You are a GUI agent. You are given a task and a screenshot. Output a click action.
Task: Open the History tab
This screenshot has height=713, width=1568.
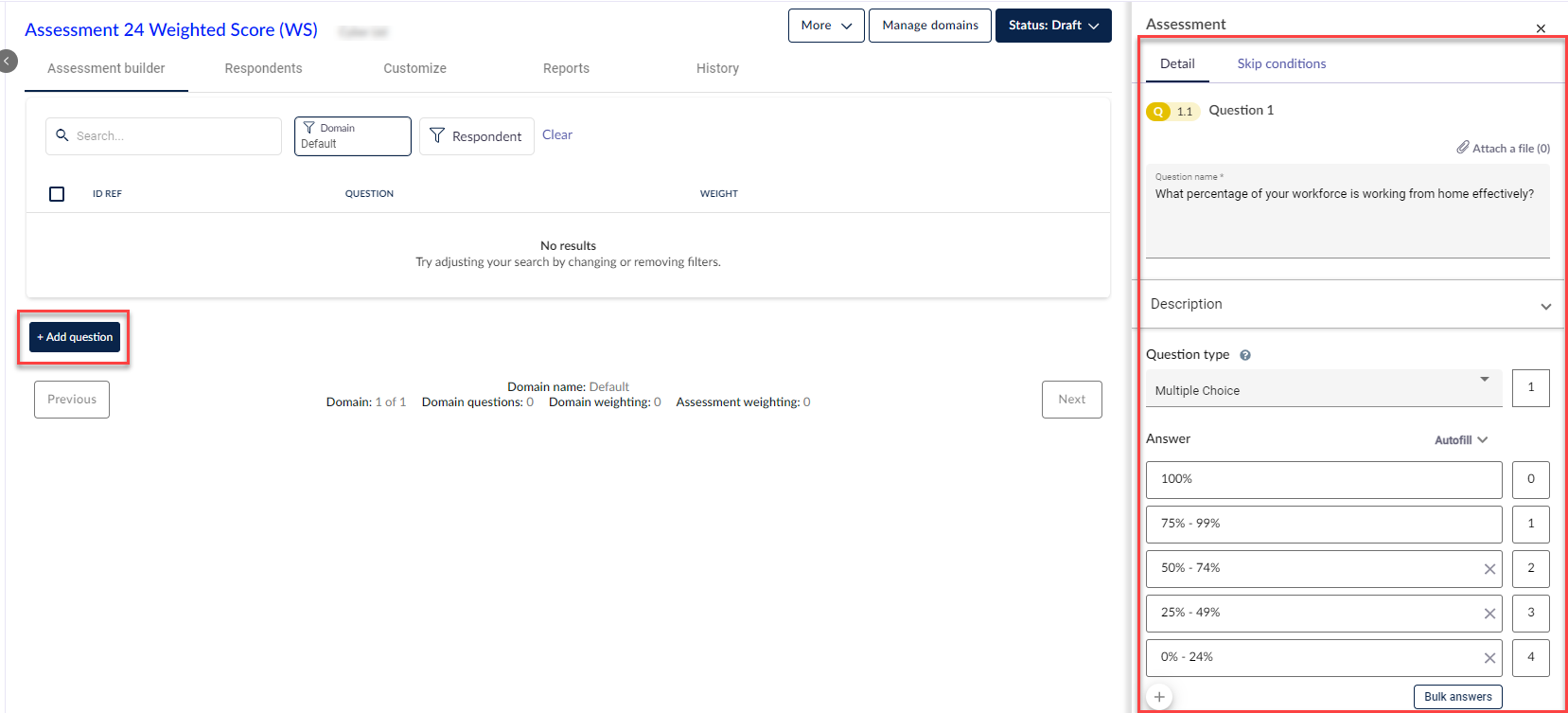click(717, 68)
